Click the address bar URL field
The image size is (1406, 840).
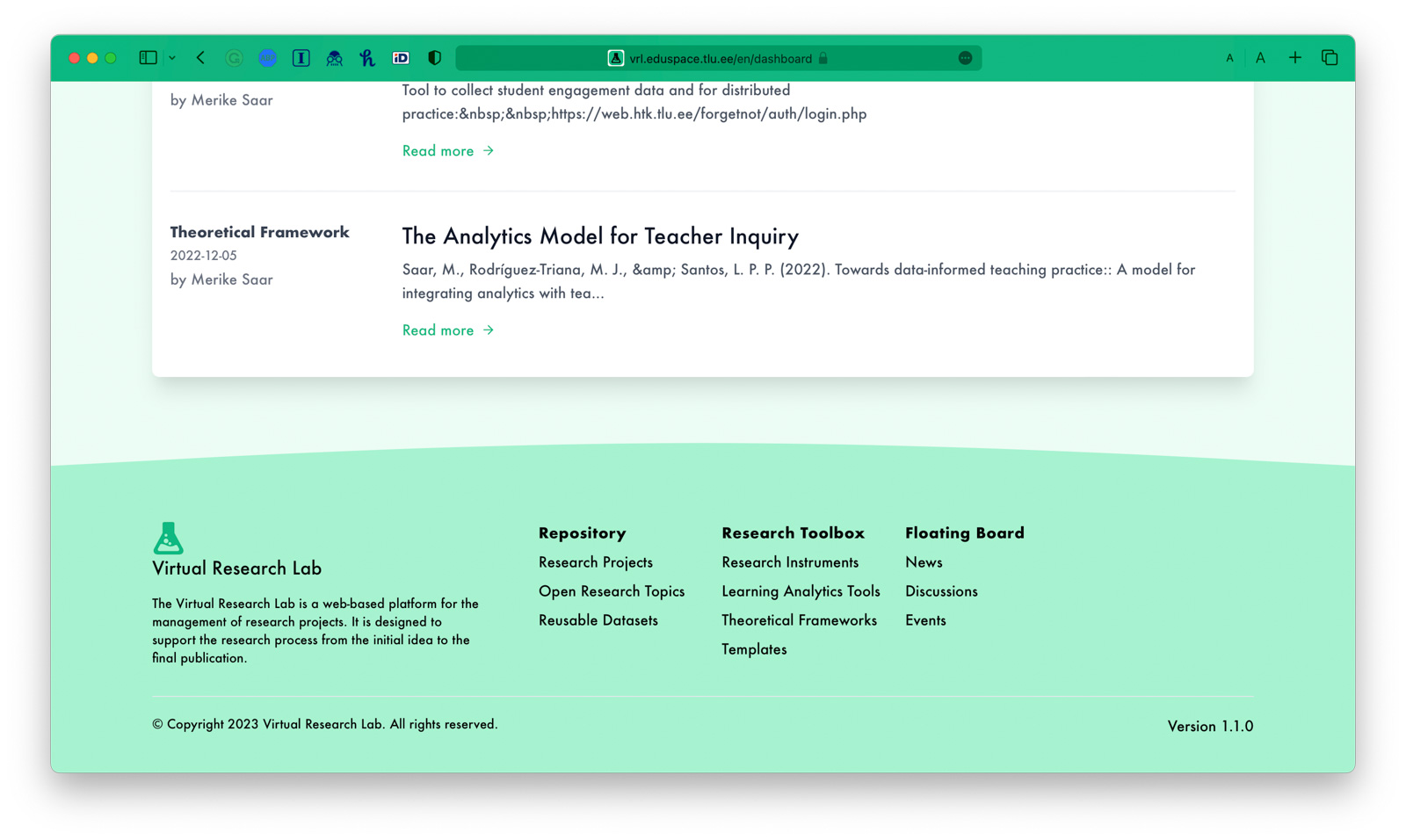pyautogui.click(x=721, y=58)
